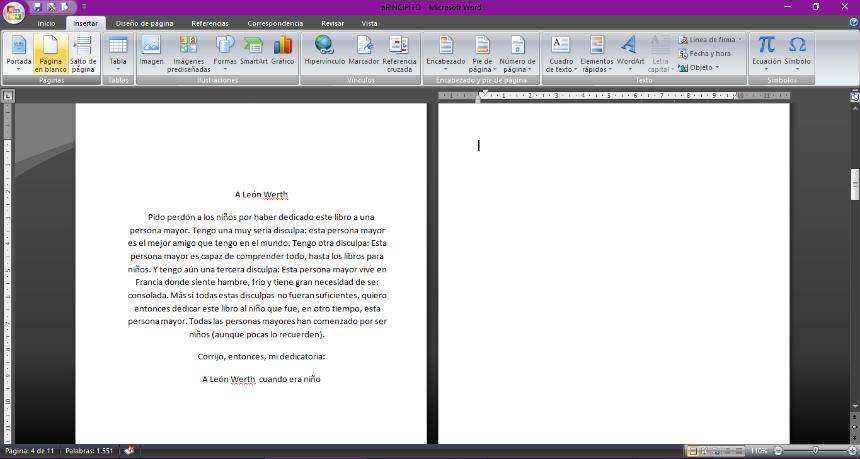Open the SmartArt graphic tool
The image size is (860, 459).
pos(254,51)
